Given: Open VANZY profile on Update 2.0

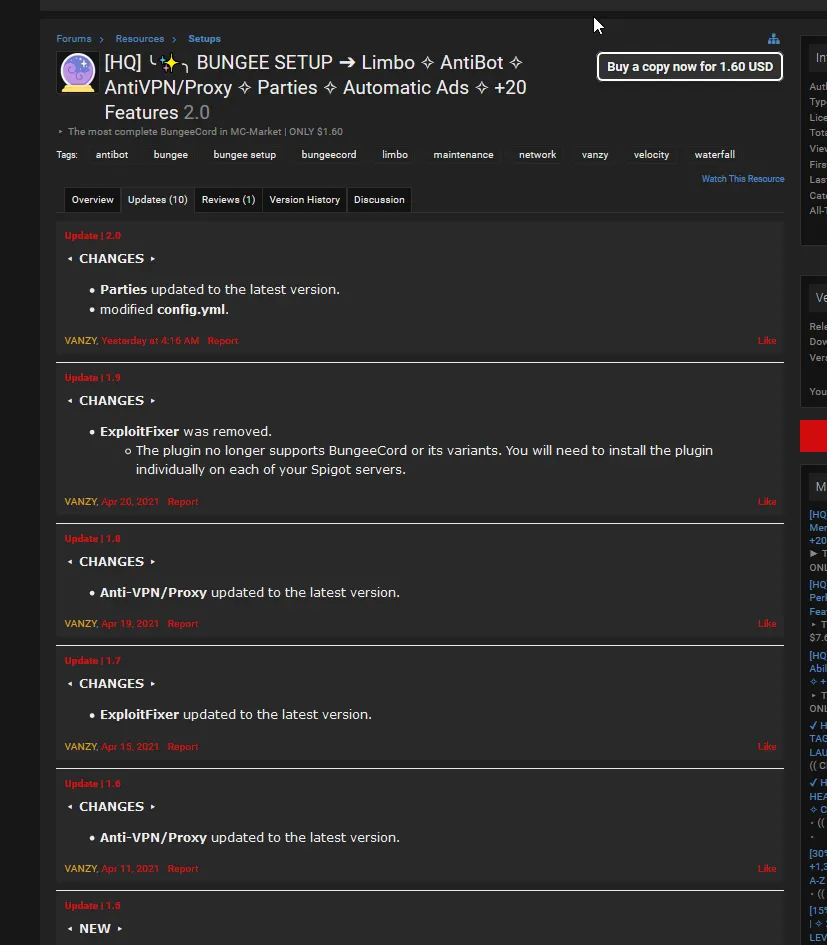Looking at the screenshot, I should [80, 341].
